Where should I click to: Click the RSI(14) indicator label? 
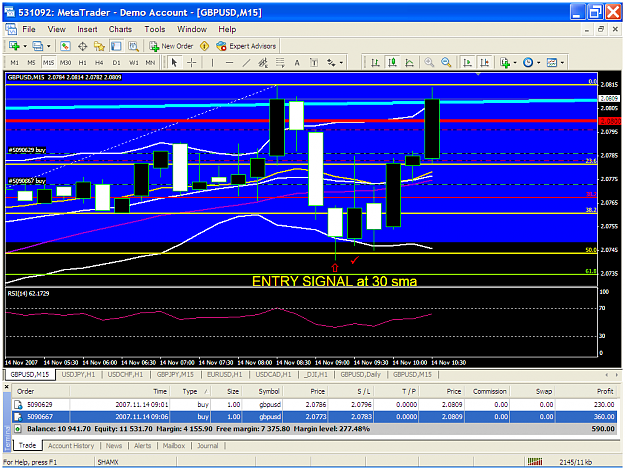[x=28, y=293]
